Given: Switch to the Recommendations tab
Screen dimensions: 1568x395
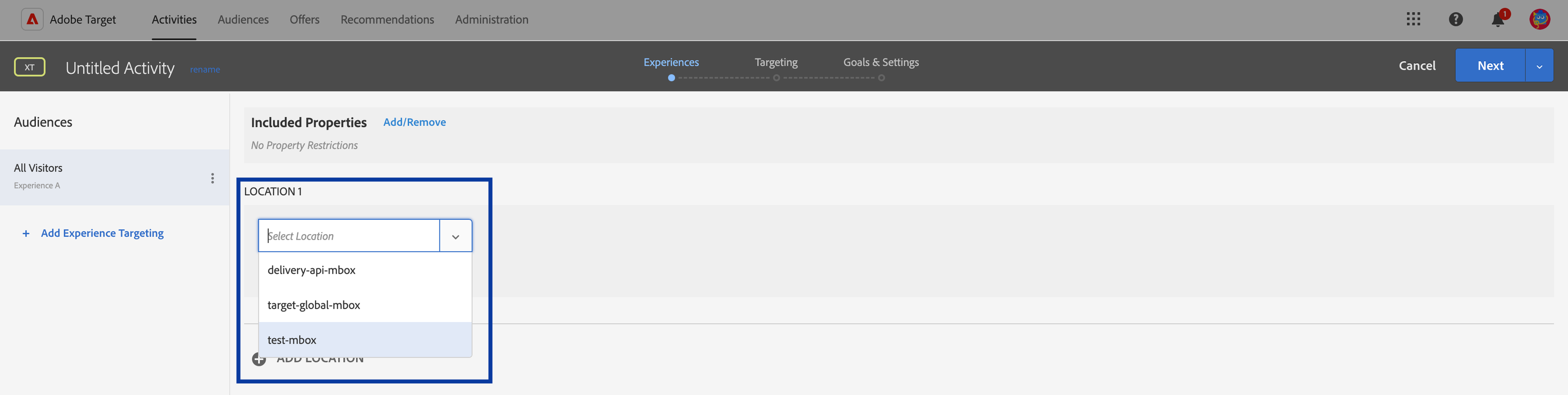Looking at the screenshot, I should (x=387, y=19).
